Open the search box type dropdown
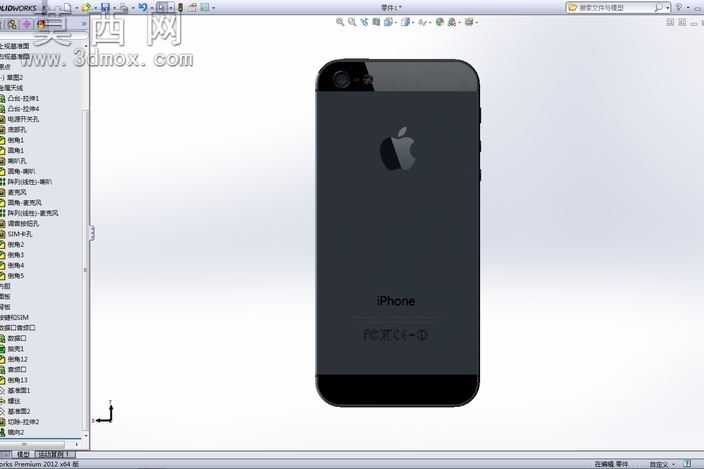 668,8
